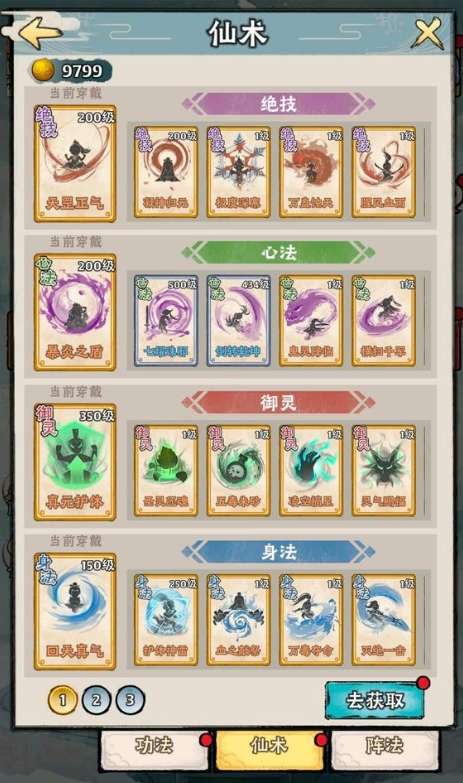Choose the green skull swirl 御灵 card
Screen dimensions: 463x783
click(x=238, y=470)
